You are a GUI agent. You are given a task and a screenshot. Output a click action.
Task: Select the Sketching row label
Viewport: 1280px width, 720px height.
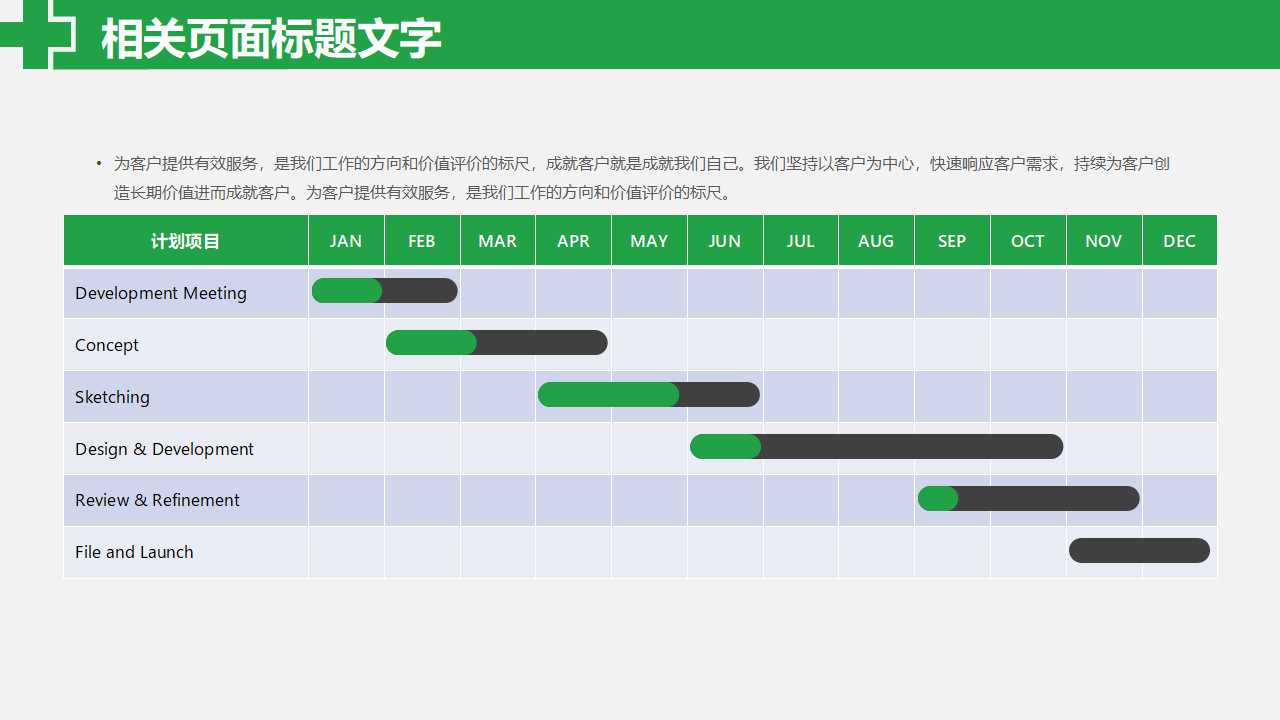(112, 397)
